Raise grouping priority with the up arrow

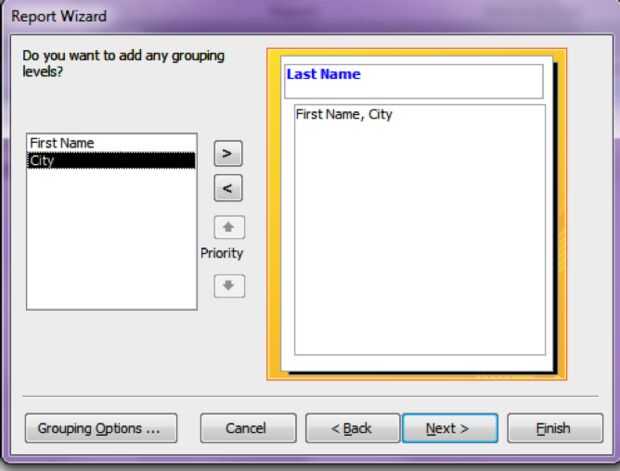click(229, 227)
